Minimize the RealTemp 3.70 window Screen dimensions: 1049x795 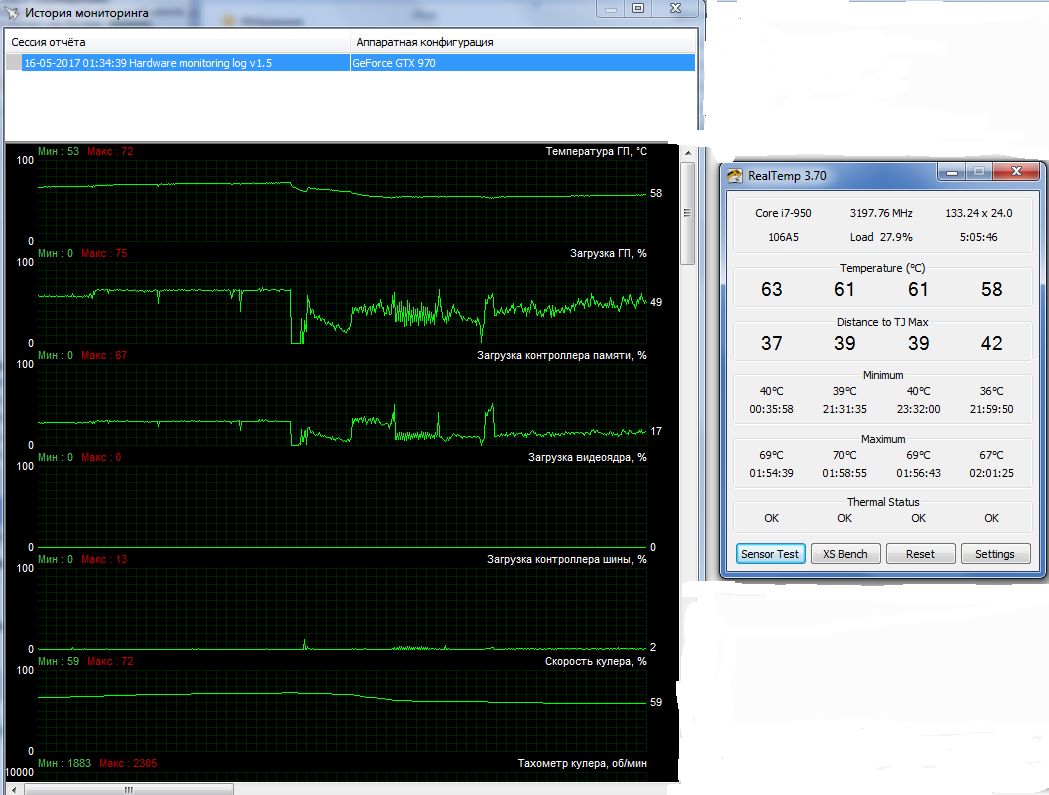(952, 172)
